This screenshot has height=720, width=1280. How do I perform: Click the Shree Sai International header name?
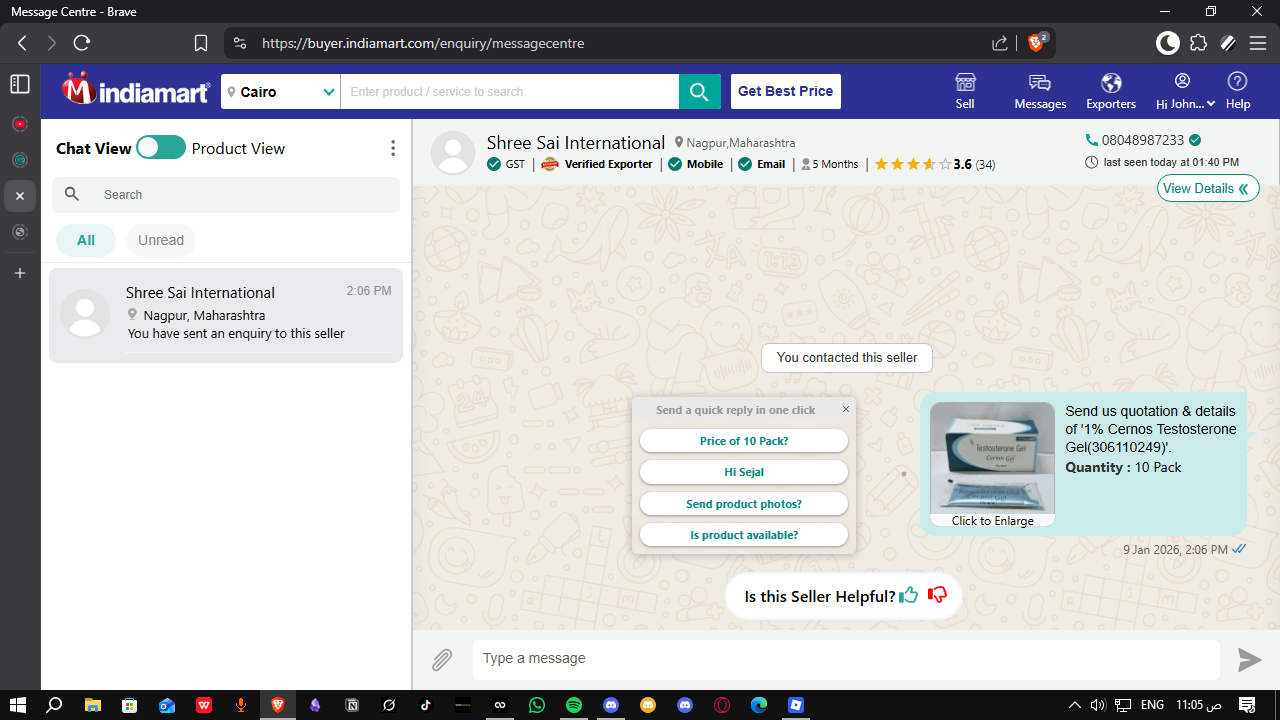coord(576,142)
